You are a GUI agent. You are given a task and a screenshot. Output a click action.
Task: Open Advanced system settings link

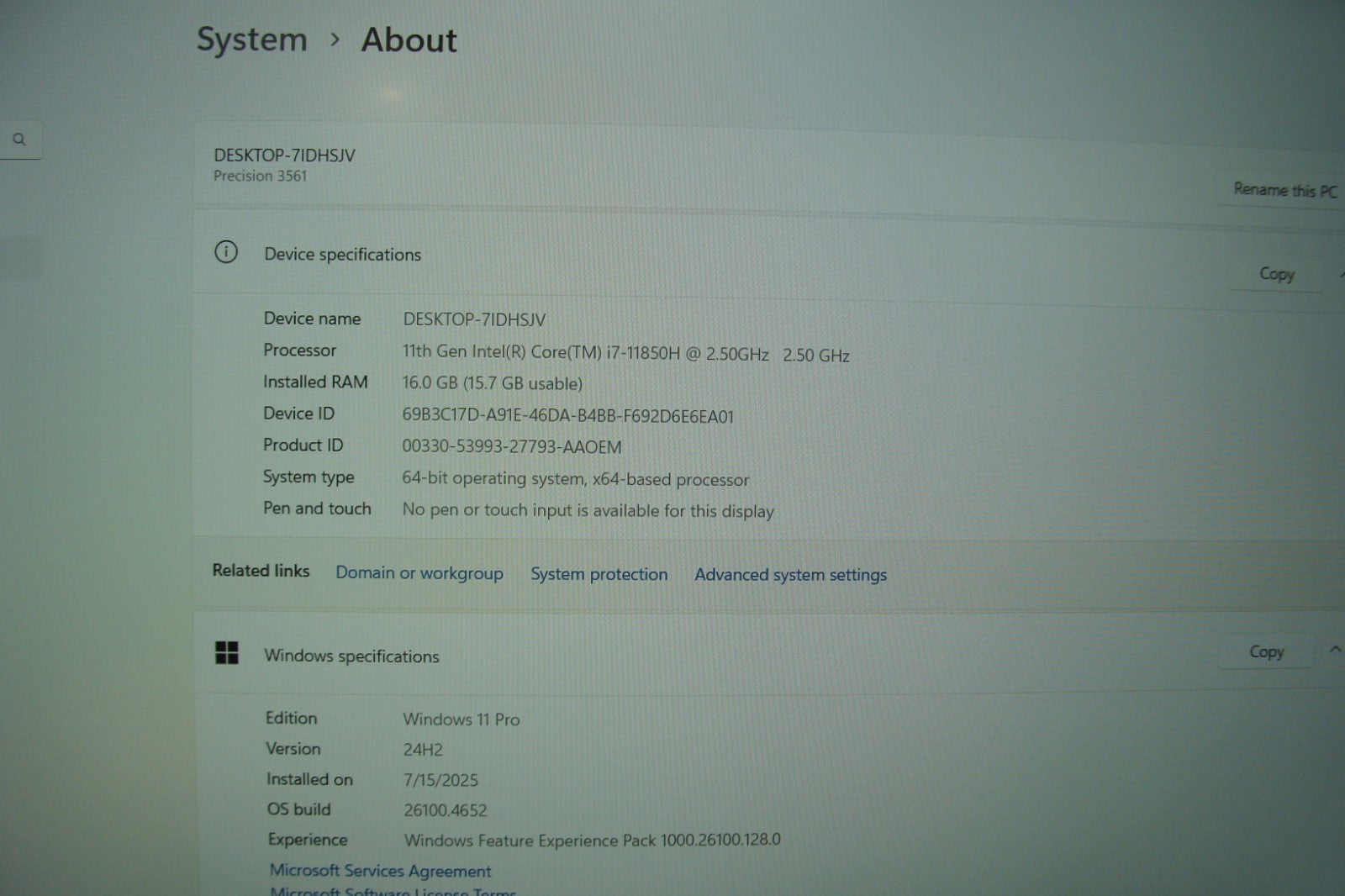click(x=790, y=575)
